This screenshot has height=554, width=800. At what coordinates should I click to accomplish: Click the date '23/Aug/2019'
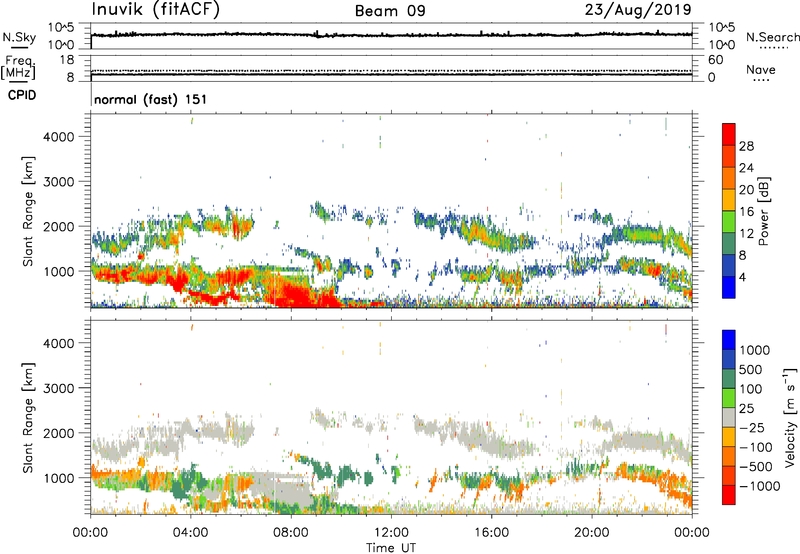coord(638,10)
